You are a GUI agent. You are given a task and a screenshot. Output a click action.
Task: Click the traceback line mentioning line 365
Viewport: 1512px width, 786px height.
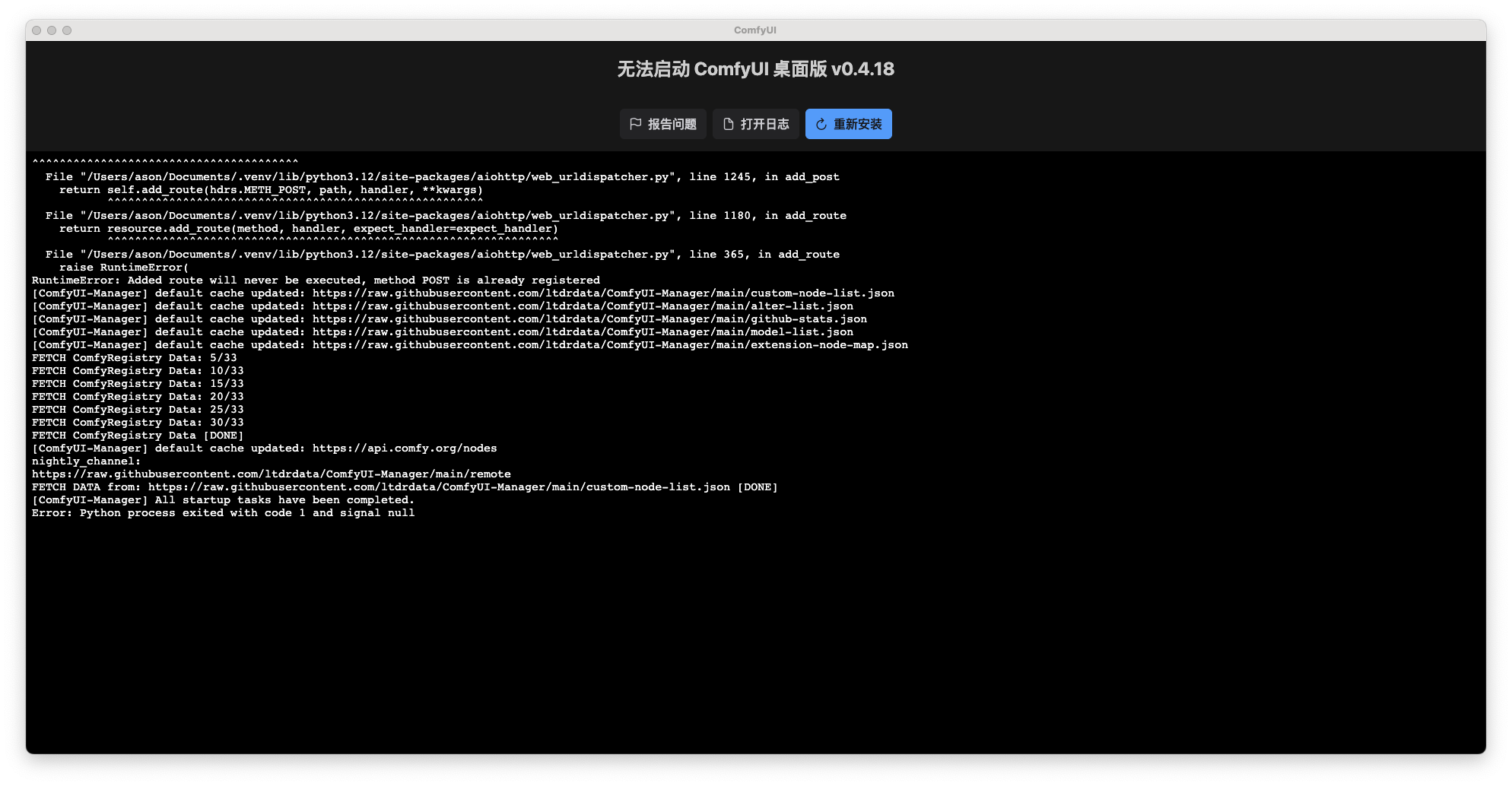point(443,255)
